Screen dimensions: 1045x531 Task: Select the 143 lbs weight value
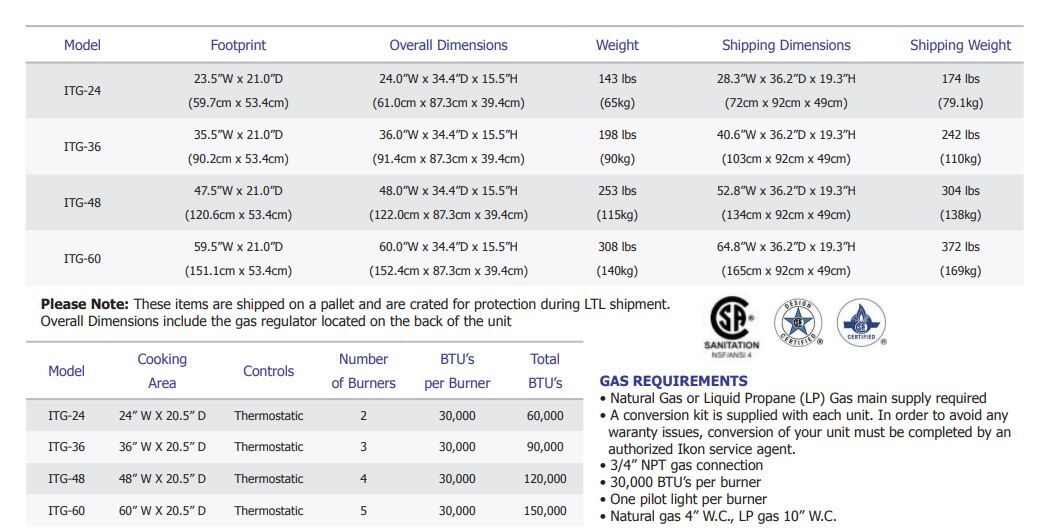pyautogui.click(x=617, y=78)
